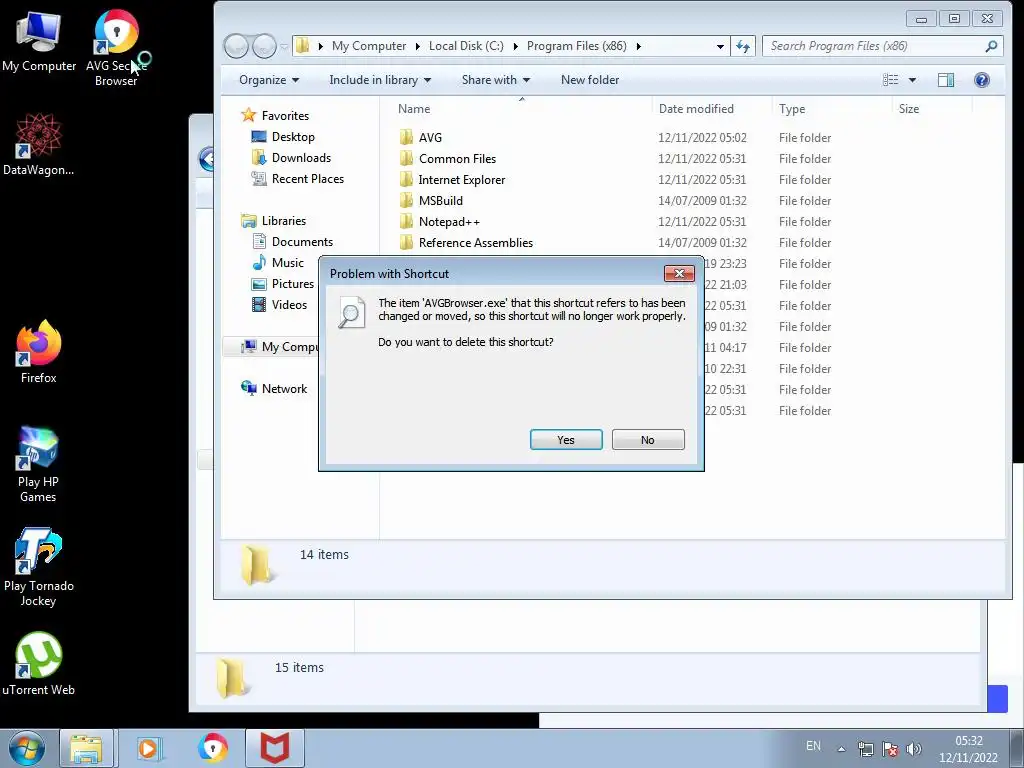Click the Explorer Back button

pos(236,46)
